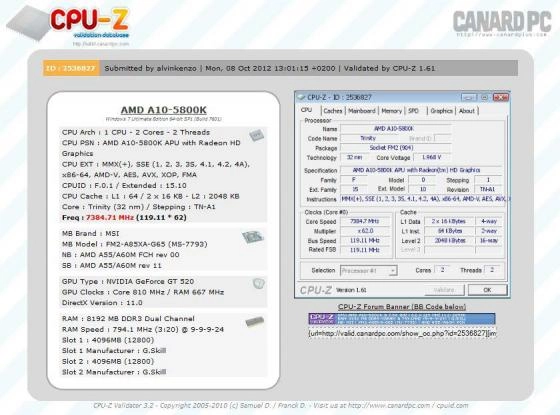Viewport: 560px width, 415px height.
Task: Click the L1 Data 2 x 16 KBytes field
Action: click(x=449, y=221)
